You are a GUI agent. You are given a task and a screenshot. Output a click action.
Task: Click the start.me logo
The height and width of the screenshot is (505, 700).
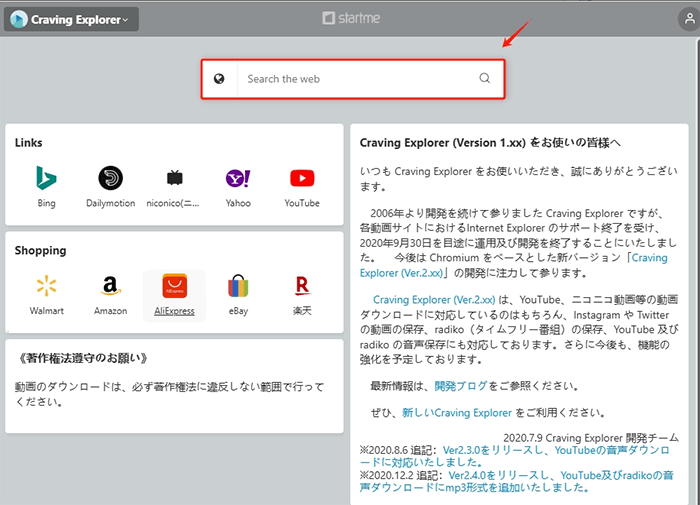click(x=351, y=18)
